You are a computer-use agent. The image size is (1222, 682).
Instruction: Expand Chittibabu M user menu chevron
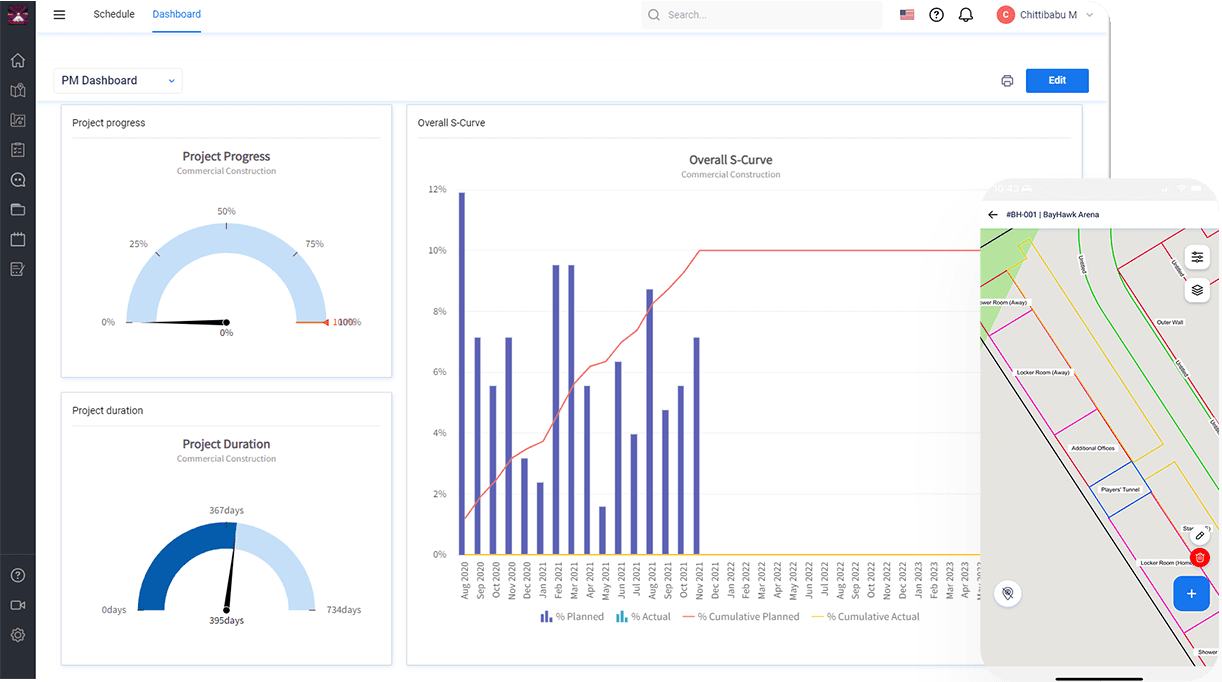click(x=1089, y=15)
